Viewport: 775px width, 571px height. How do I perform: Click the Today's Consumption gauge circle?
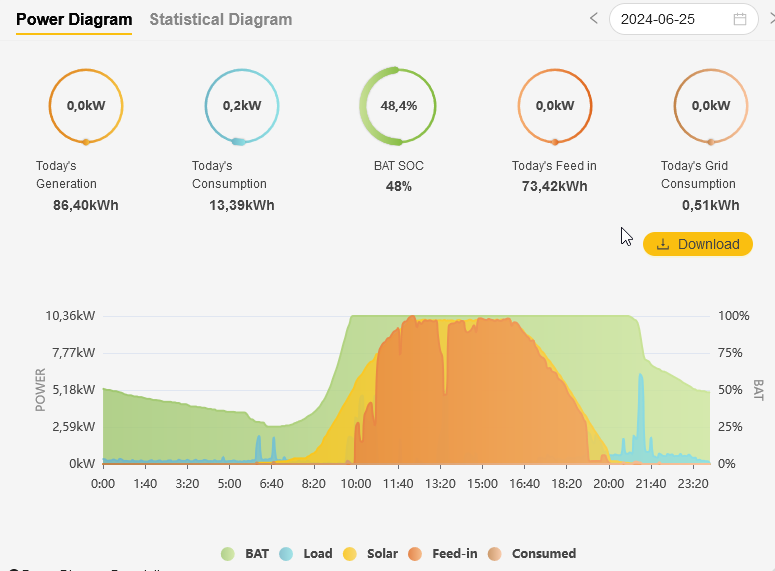click(241, 106)
